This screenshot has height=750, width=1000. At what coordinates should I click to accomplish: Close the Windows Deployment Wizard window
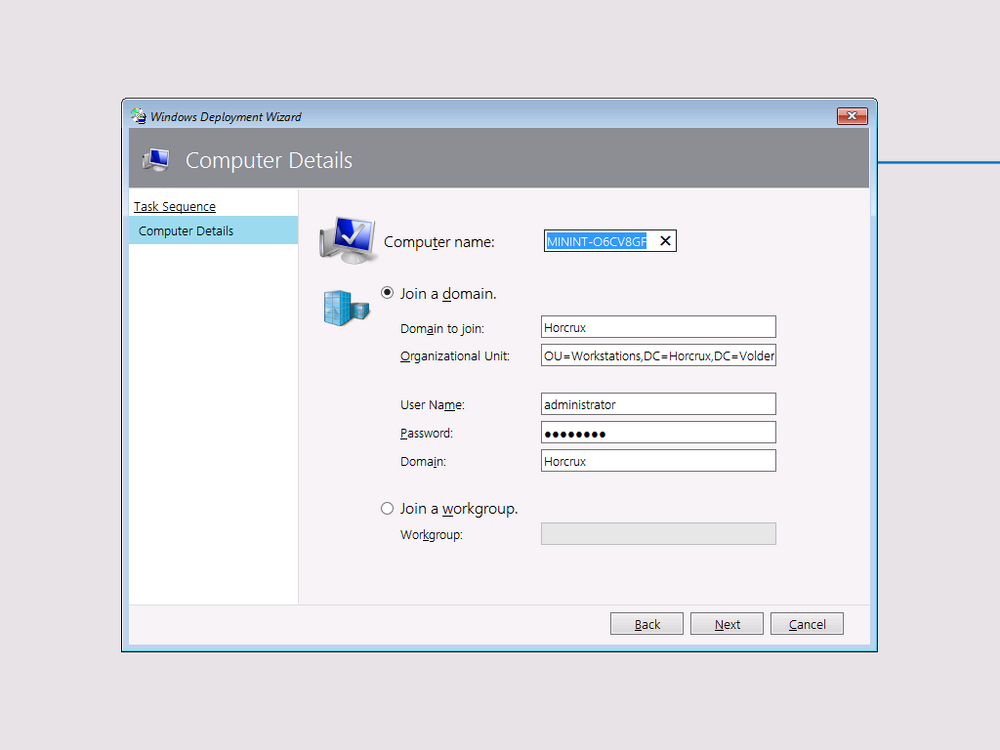pyautogui.click(x=852, y=115)
